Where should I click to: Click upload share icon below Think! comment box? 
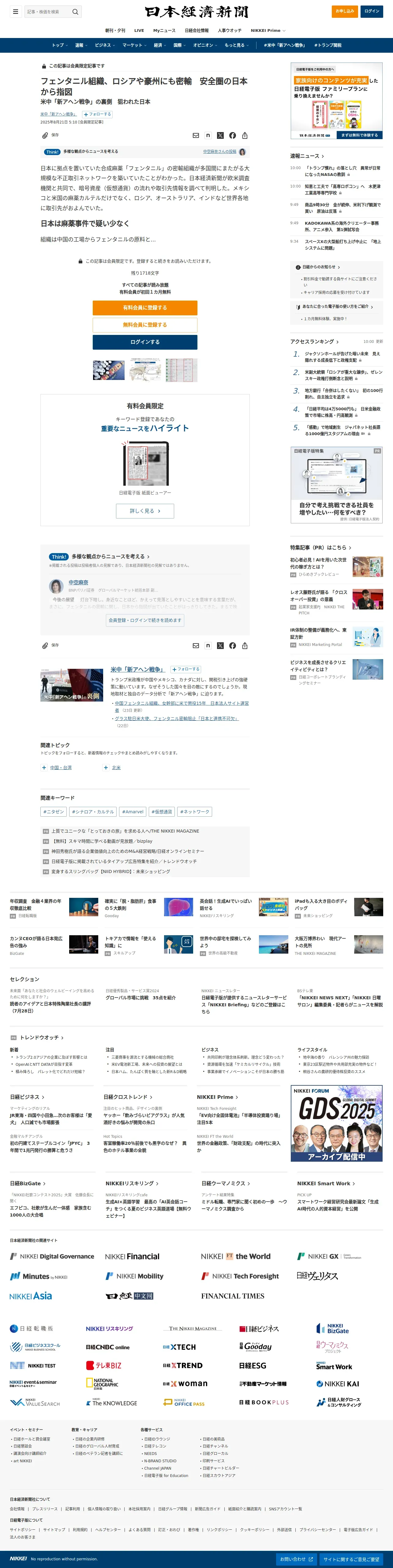point(245,646)
